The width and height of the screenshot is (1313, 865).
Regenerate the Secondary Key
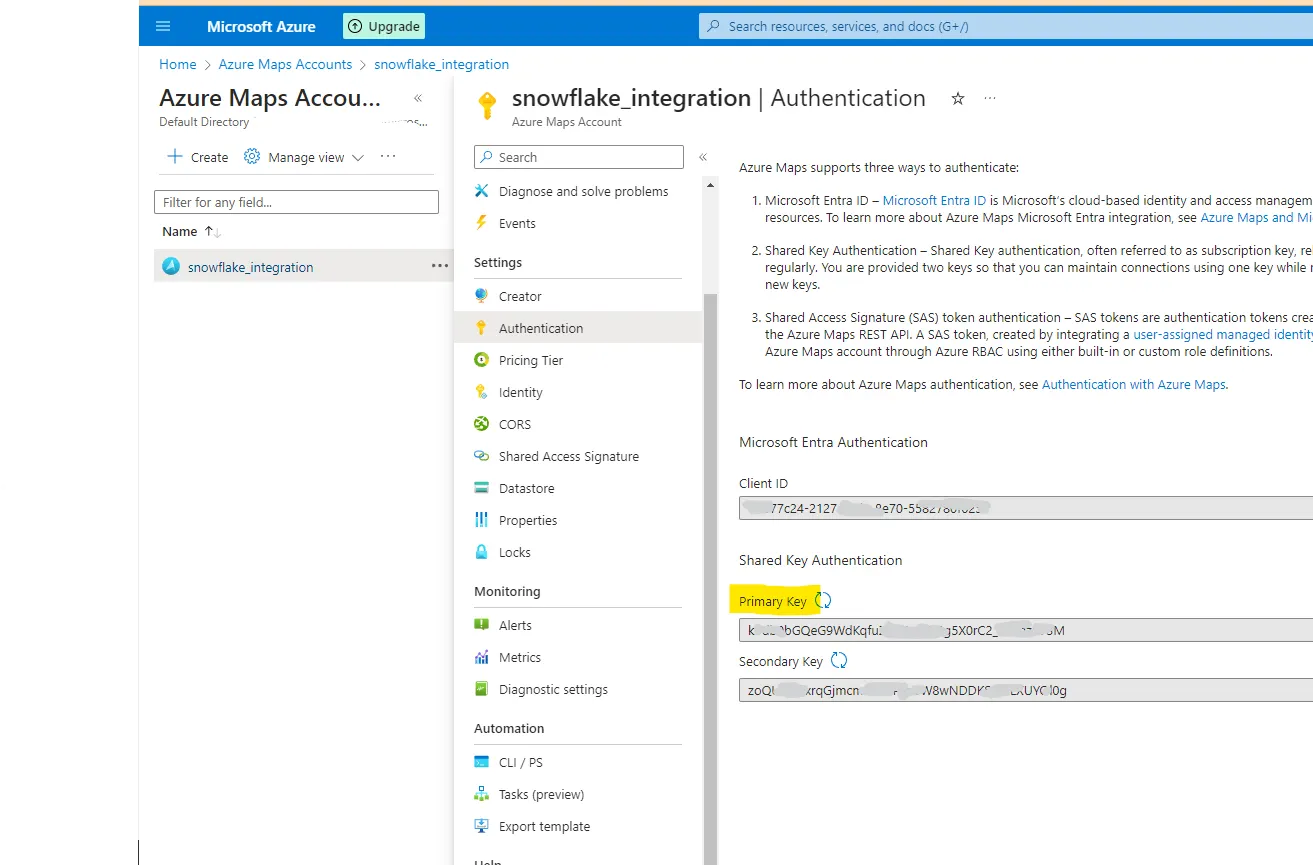[838, 660]
